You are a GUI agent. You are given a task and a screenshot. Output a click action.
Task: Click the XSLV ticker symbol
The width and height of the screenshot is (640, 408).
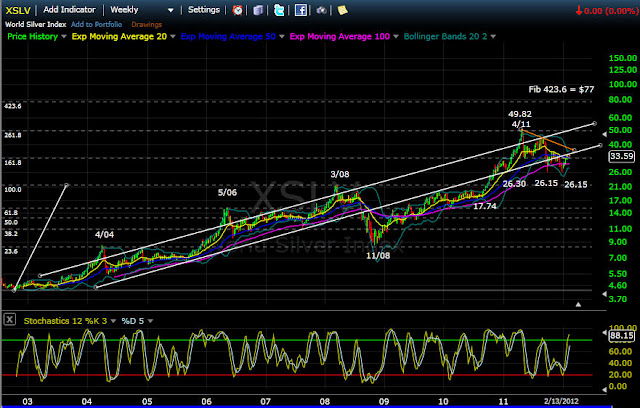point(18,10)
